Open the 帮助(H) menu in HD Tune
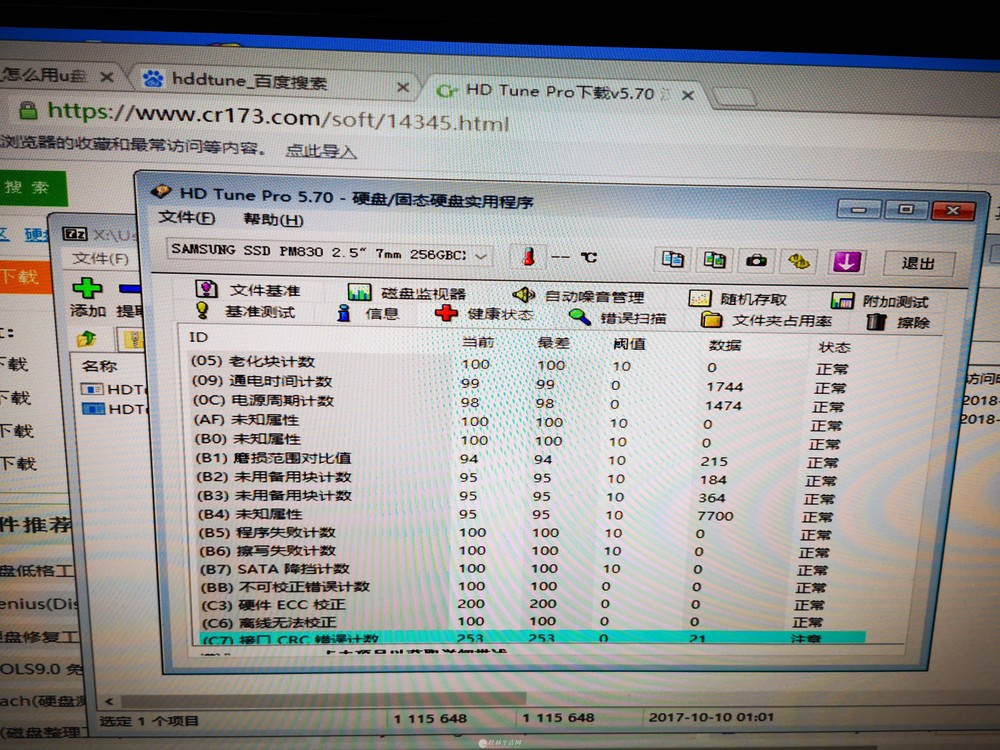 click(273, 219)
